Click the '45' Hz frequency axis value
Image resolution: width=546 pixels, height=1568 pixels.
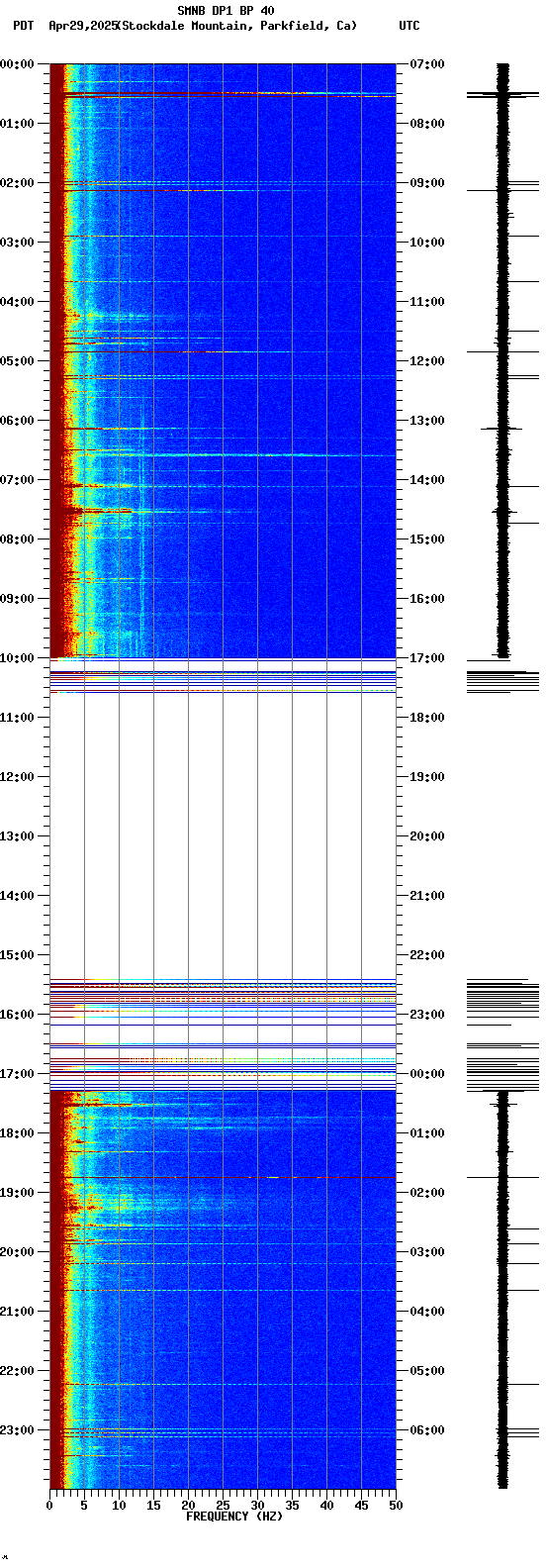[361, 1506]
